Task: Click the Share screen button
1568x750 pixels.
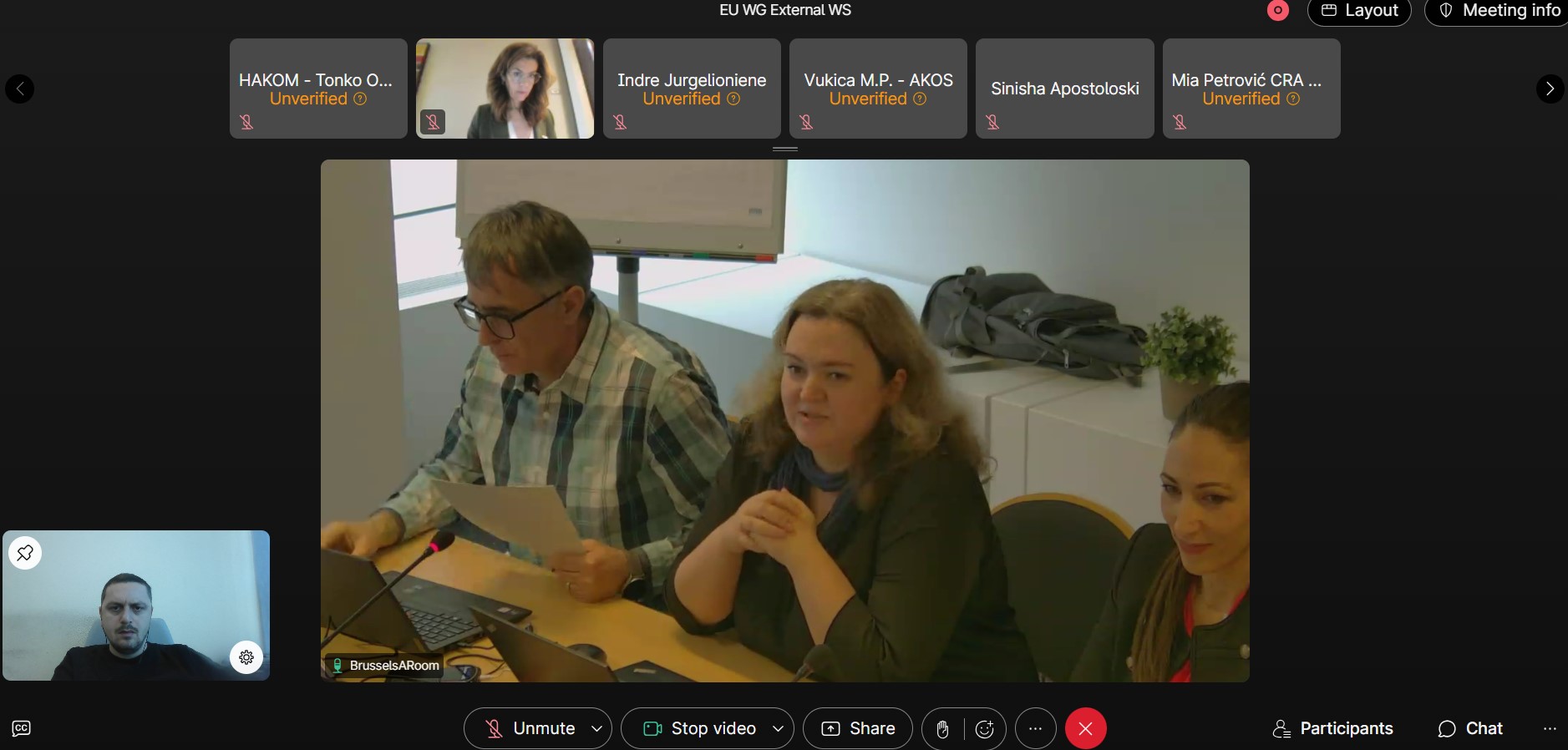Action: point(858,728)
